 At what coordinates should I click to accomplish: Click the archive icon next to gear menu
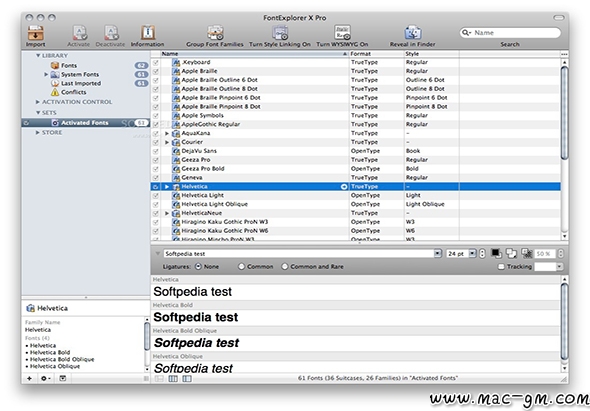63,378
